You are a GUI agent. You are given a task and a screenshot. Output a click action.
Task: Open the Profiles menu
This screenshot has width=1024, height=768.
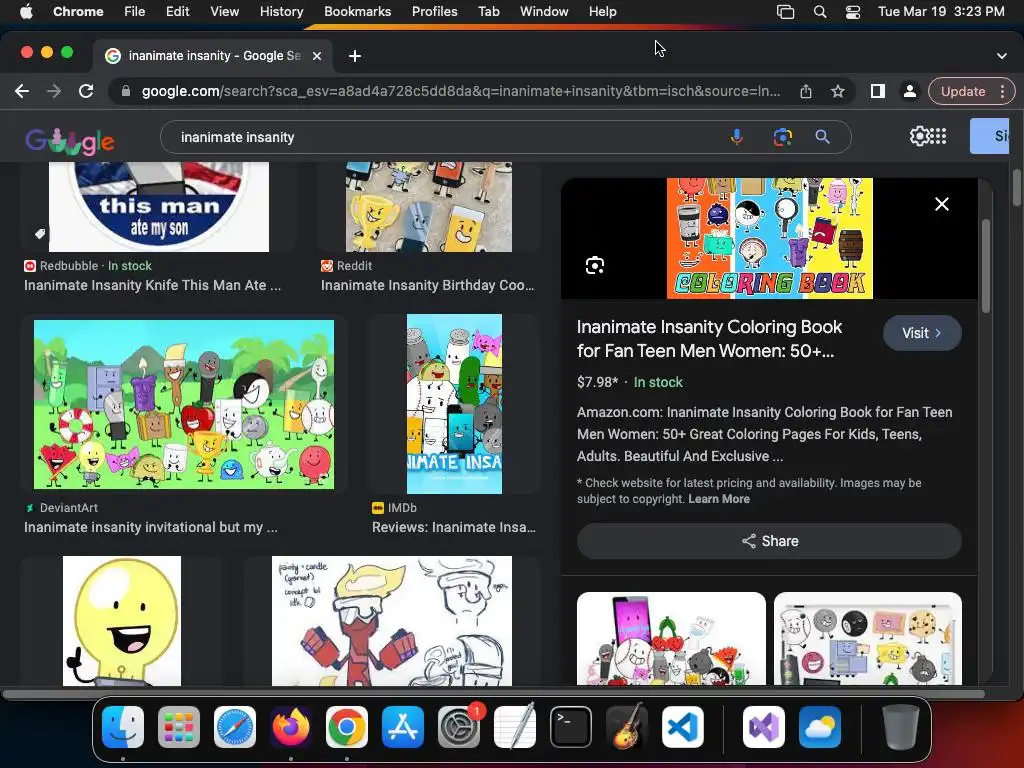(x=434, y=12)
